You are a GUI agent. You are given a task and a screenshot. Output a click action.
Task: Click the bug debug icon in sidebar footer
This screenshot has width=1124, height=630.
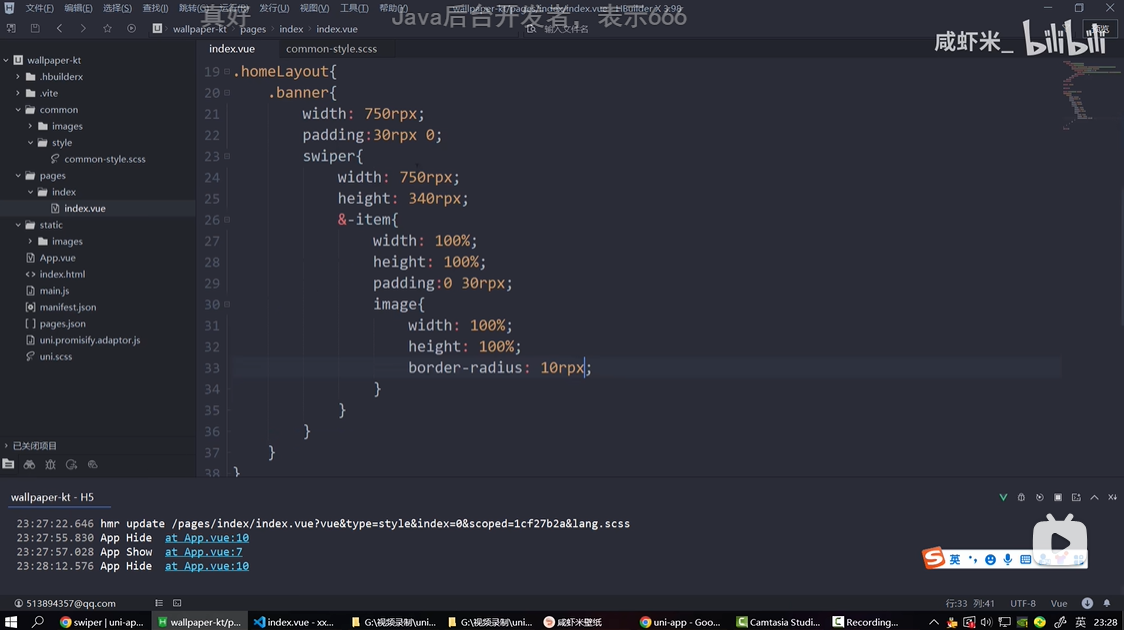coord(50,465)
